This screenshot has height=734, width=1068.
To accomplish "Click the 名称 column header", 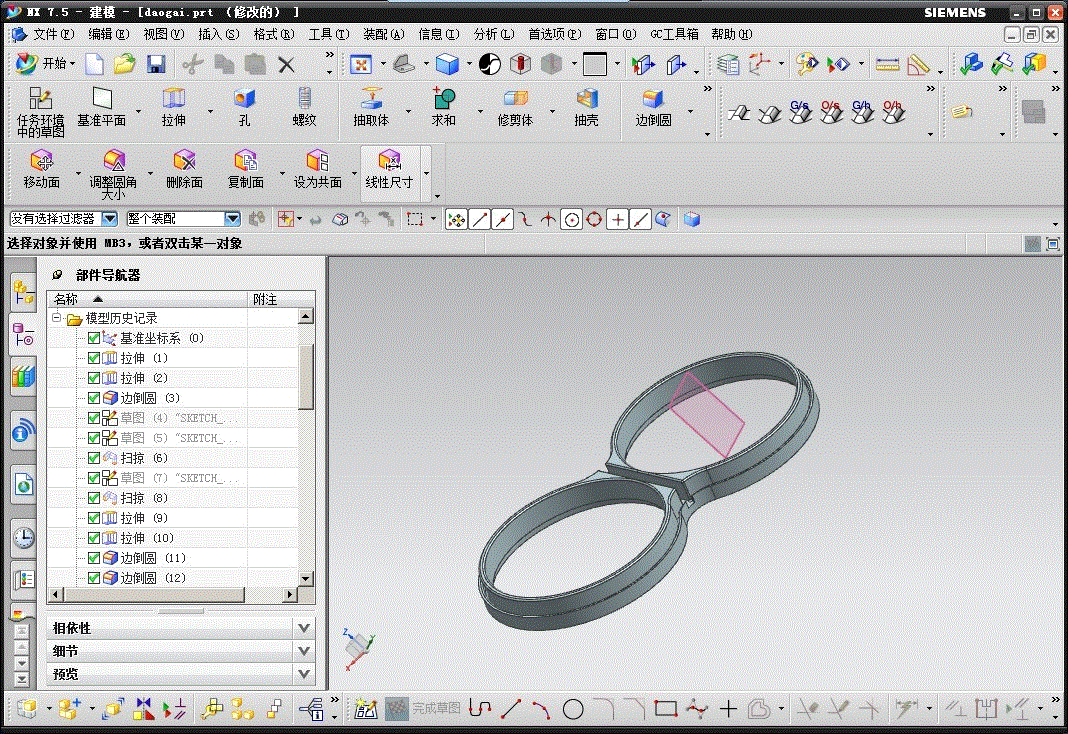I will (66, 299).
